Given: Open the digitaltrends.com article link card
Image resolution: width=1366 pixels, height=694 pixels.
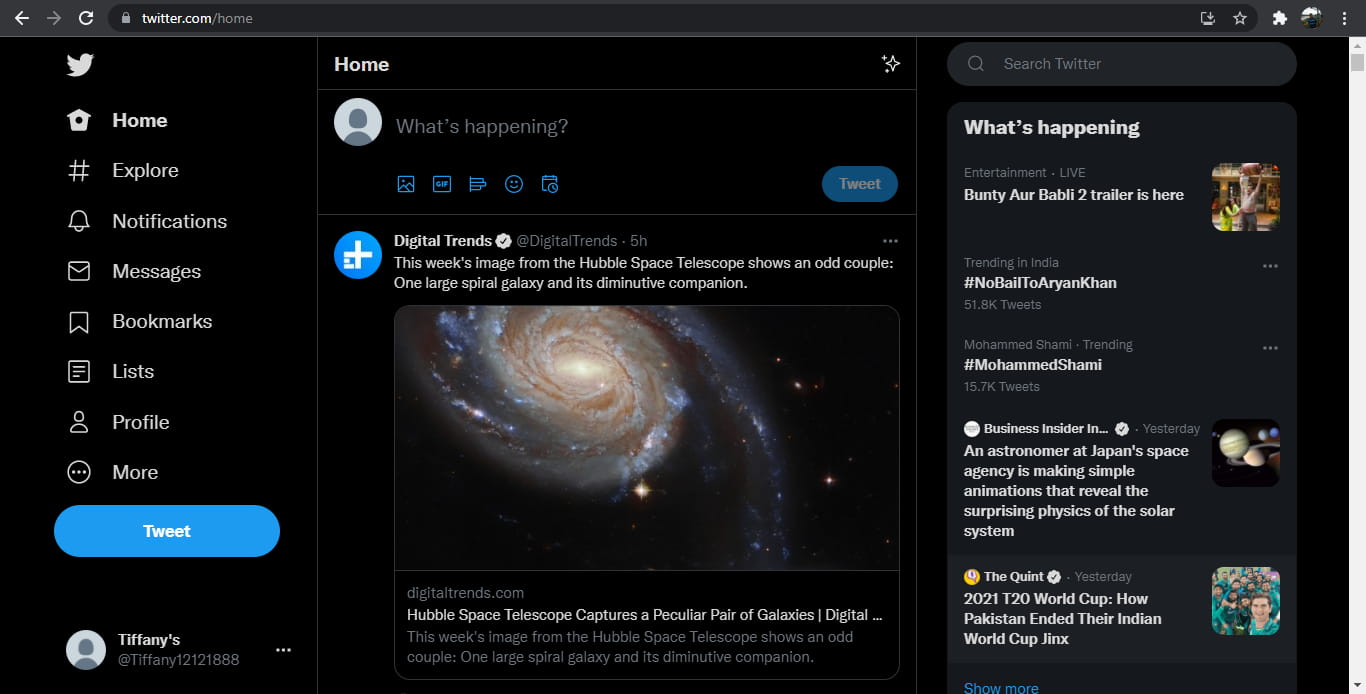Looking at the screenshot, I should (647, 625).
